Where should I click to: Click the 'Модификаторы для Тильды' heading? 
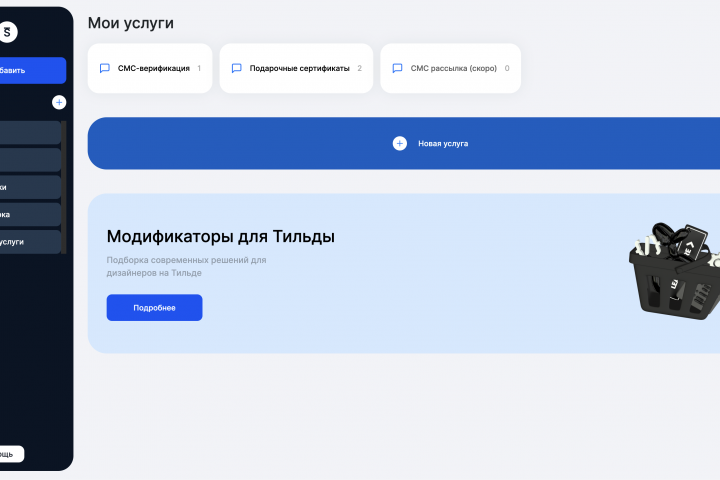[x=220, y=237]
